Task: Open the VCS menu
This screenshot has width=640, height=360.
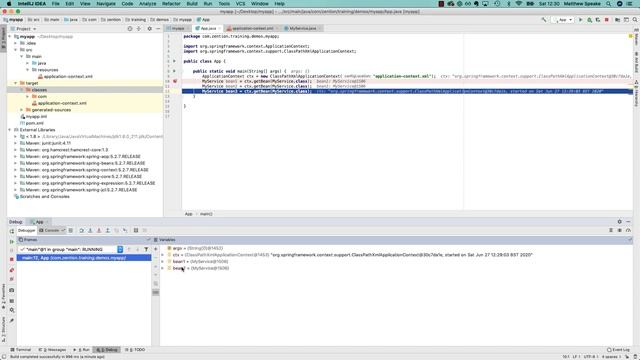Action: 240,4
